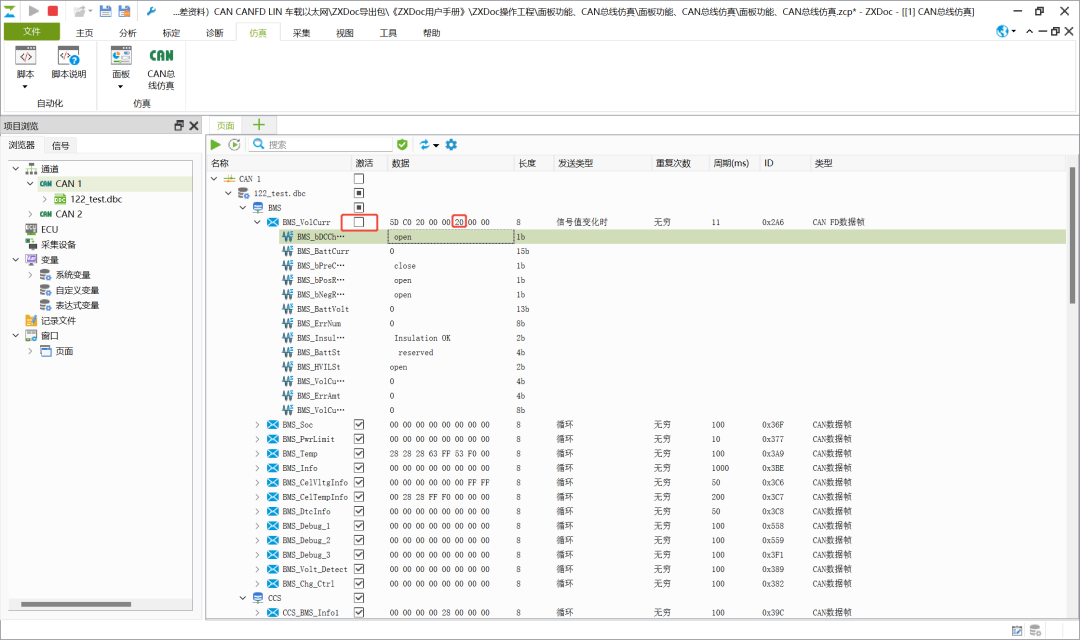
Task: Expand CAN 2 in project tree
Action: click(x=30, y=214)
